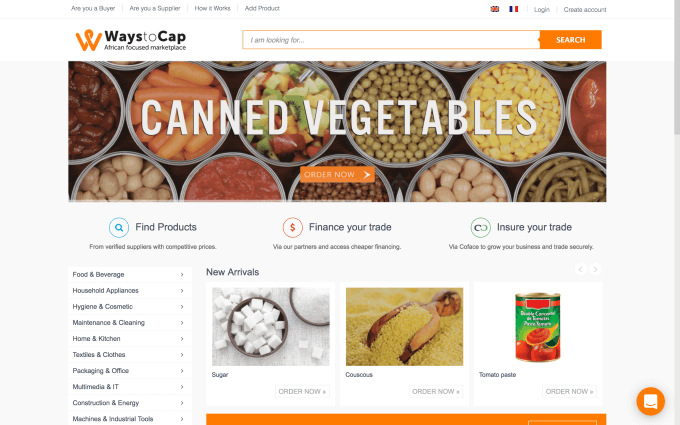Show next New Arrivals with right arrow
This screenshot has height=425, width=680.
[x=595, y=269]
